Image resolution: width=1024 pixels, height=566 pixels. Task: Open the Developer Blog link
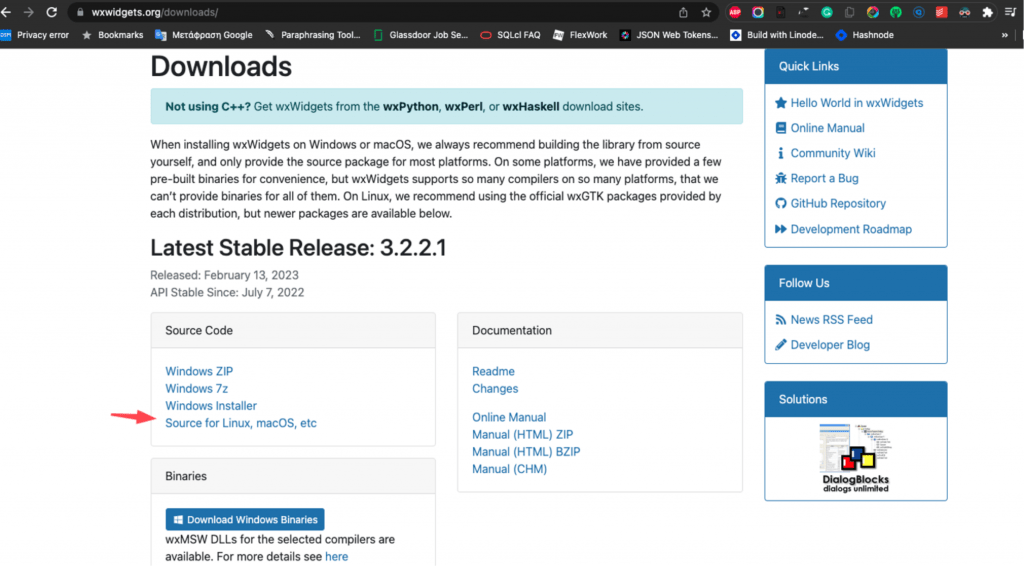pyautogui.click(x=822, y=345)
